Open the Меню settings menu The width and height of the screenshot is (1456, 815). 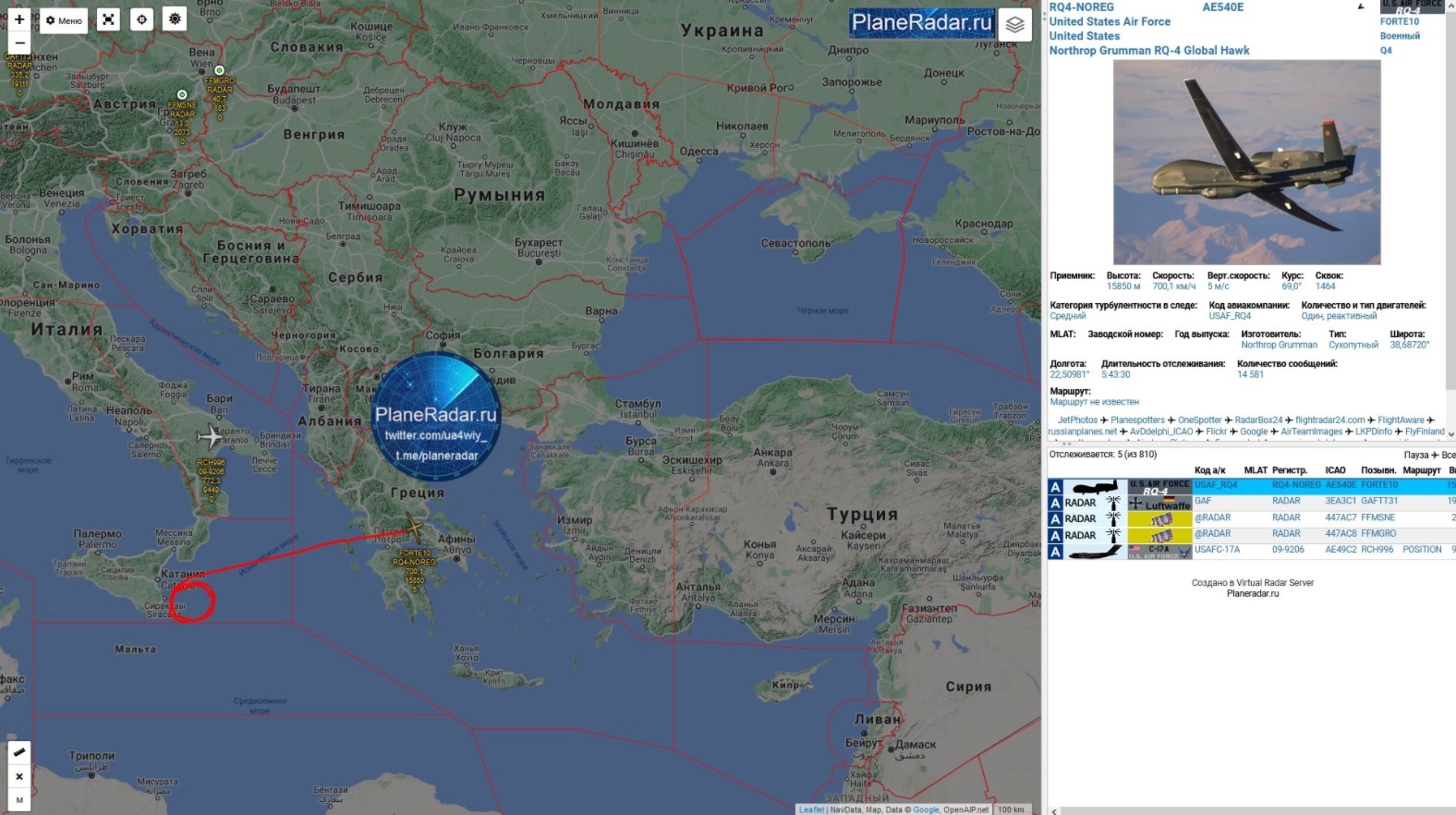click(x=65, y=20)
